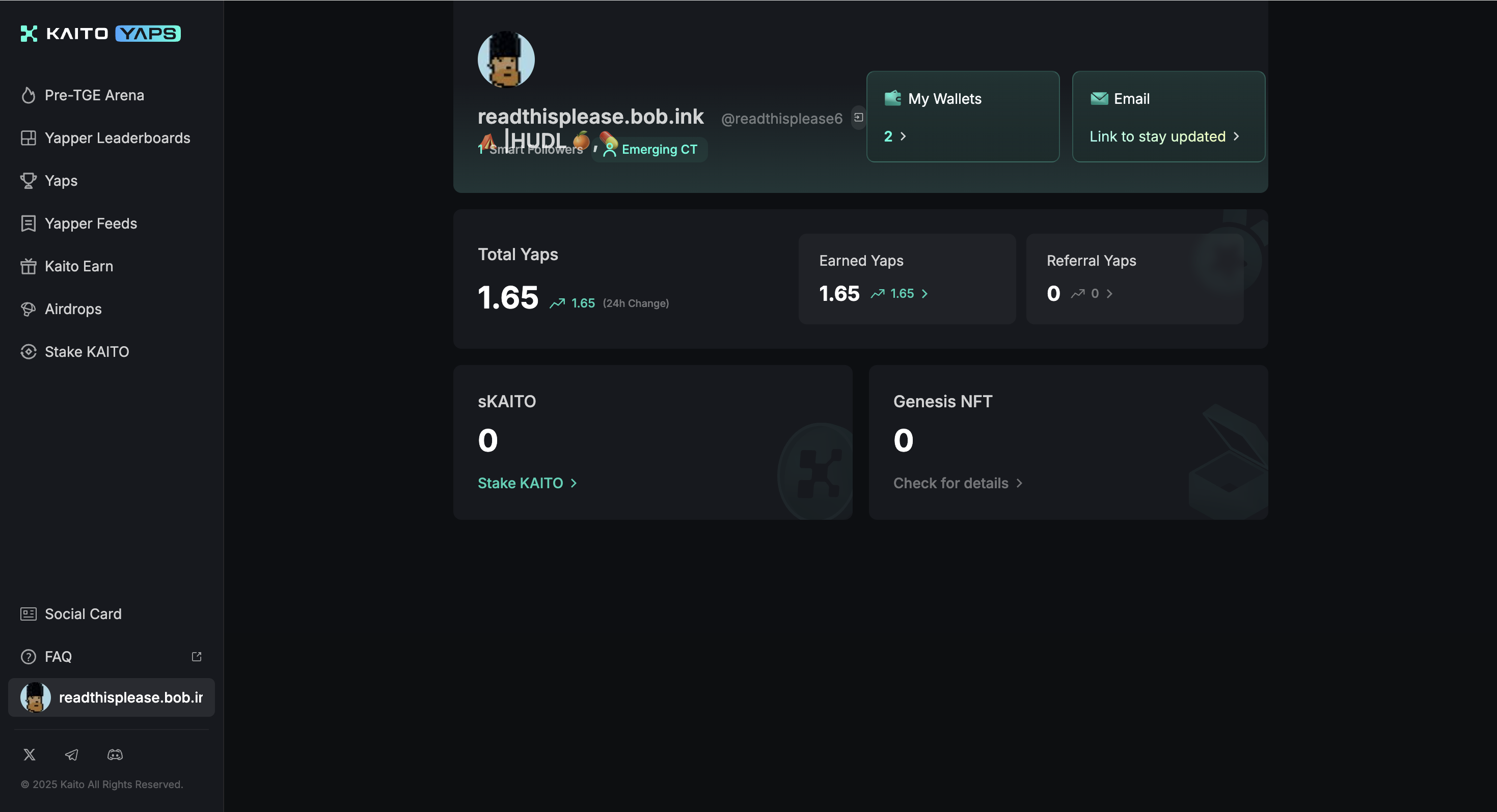Click the logout icon beside @readthisplease6
This screenshot has height=812, width=1497.
[x=858, y=118]
